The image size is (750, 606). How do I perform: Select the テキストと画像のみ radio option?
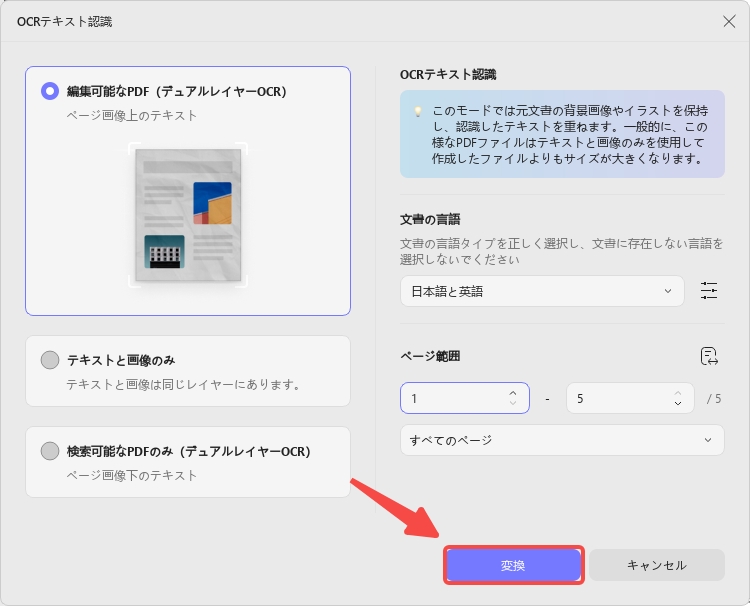click(x=50, y=360)
